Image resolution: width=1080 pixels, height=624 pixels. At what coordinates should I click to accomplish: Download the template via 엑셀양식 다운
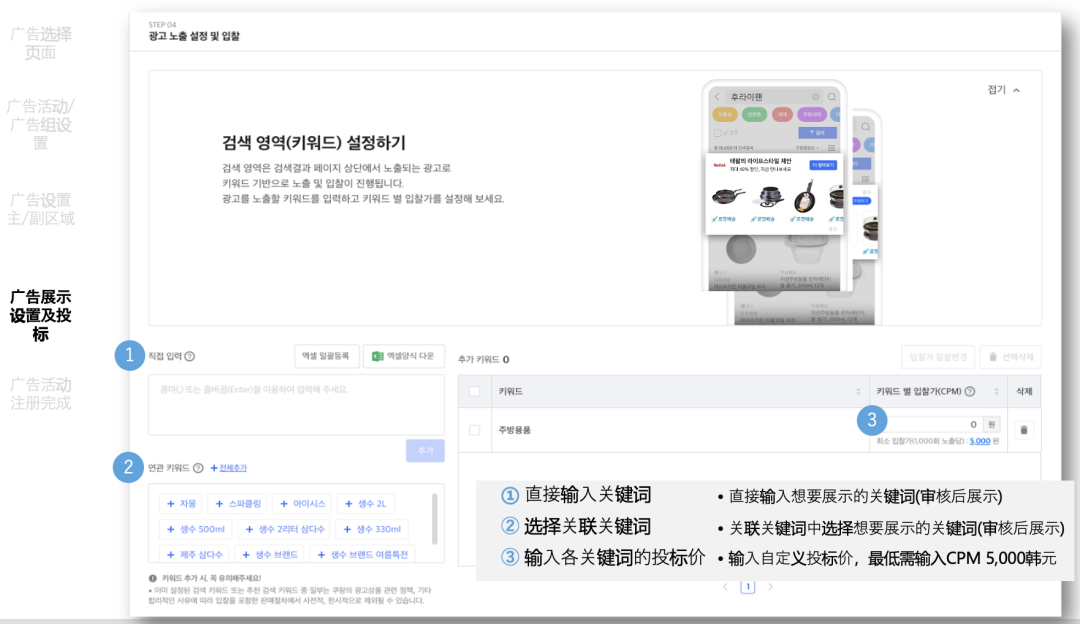tap(404, 356)
